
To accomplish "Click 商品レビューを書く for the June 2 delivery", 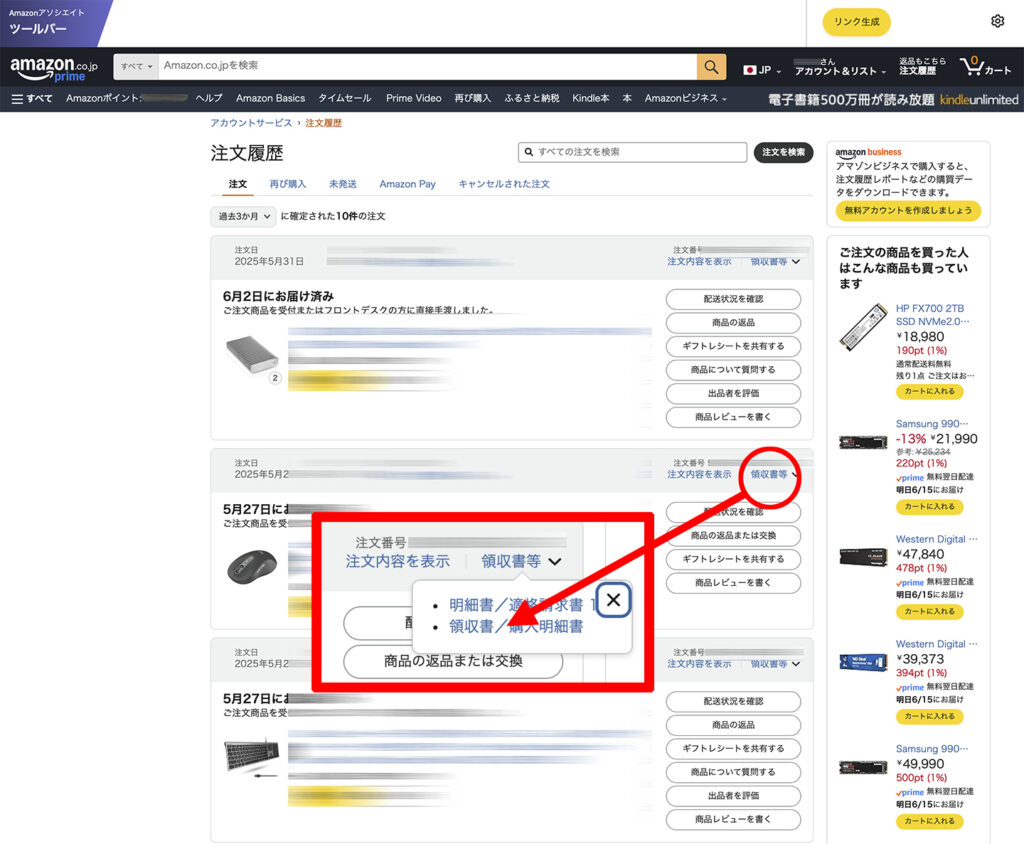I will (733, 417).
